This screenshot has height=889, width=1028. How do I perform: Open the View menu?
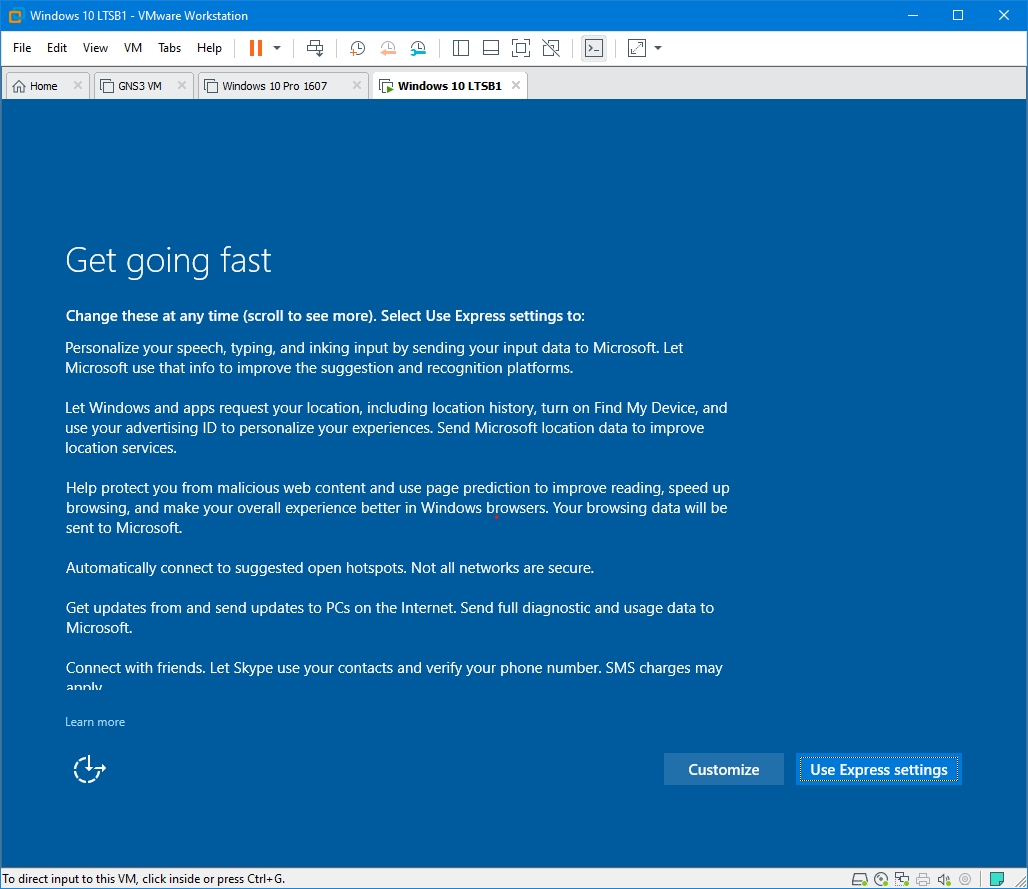[x=95, y=48]
